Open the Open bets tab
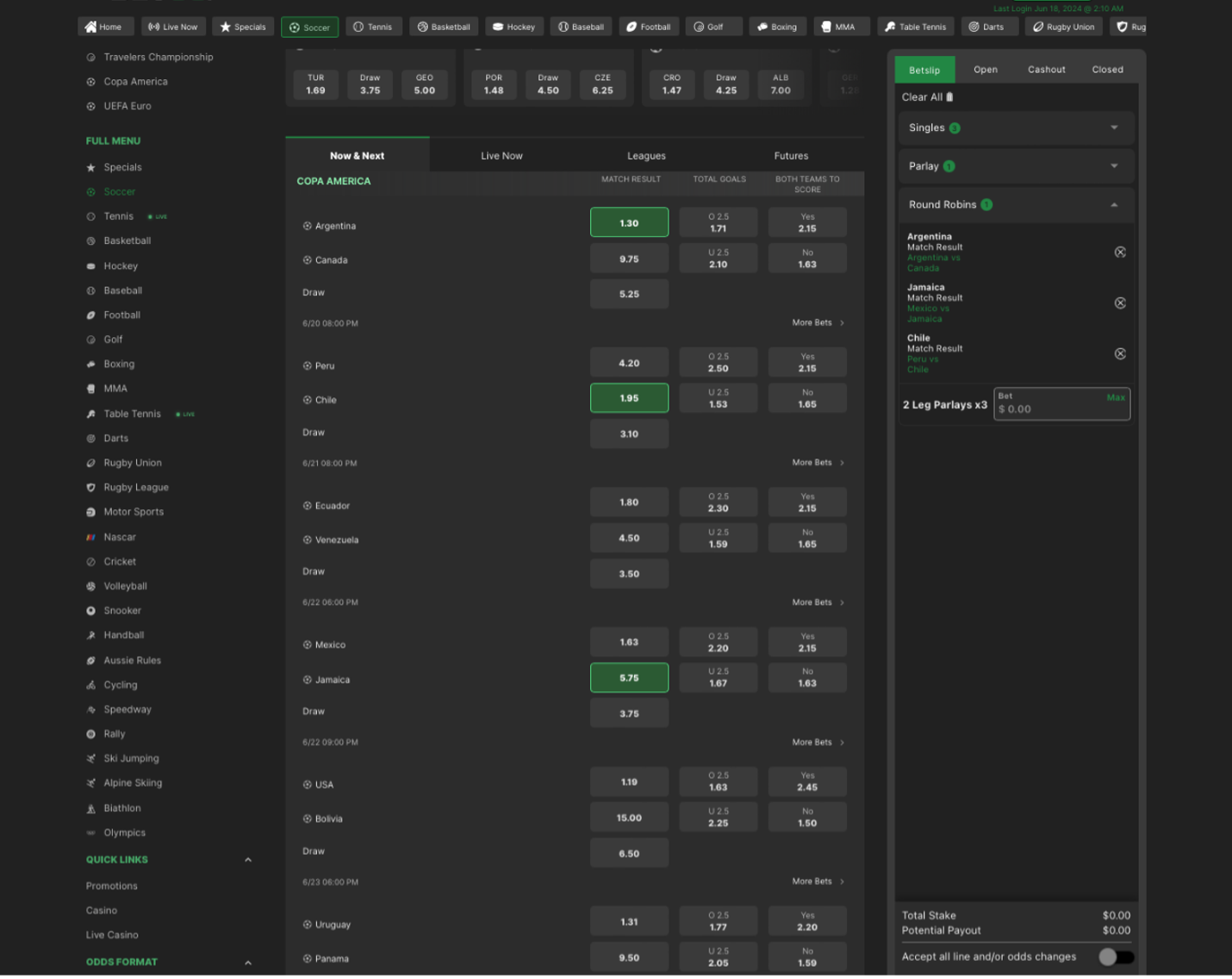This screenshot has width=1232, height=979. pos(986,70)
